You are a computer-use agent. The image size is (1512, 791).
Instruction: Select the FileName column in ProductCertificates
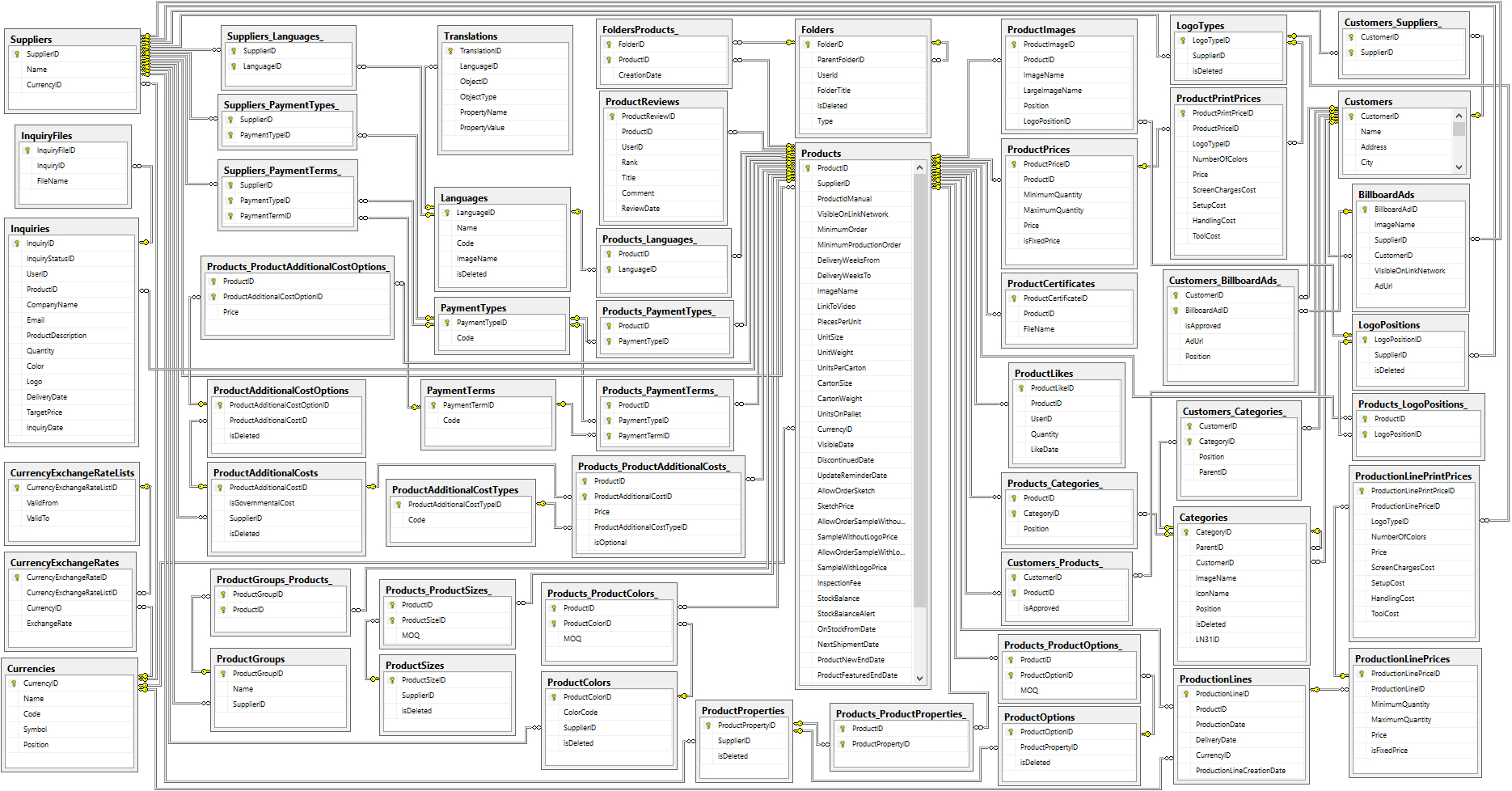click(x=1068, y=329)
